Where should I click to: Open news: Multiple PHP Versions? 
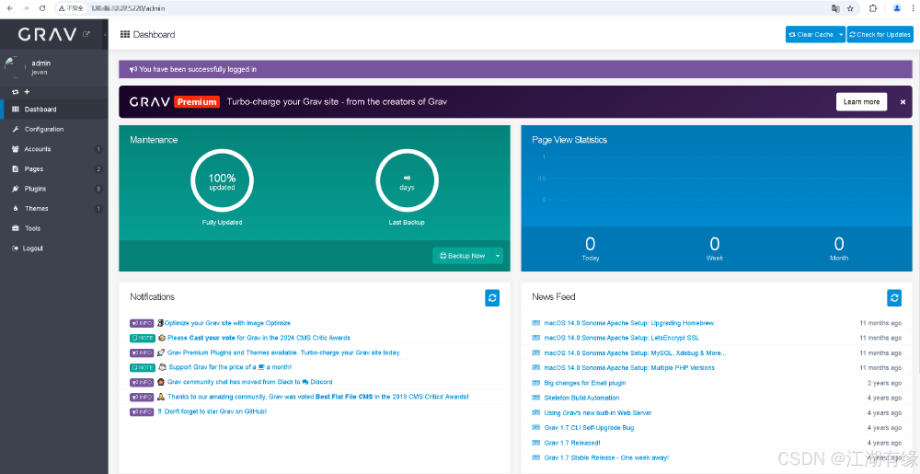point(630,368)
